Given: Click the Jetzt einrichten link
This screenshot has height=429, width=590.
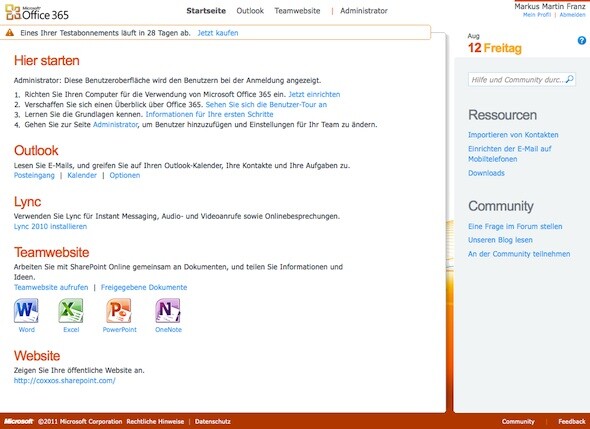Looking at the screenshot, I should pyautogui.click(x=314, y=94).
